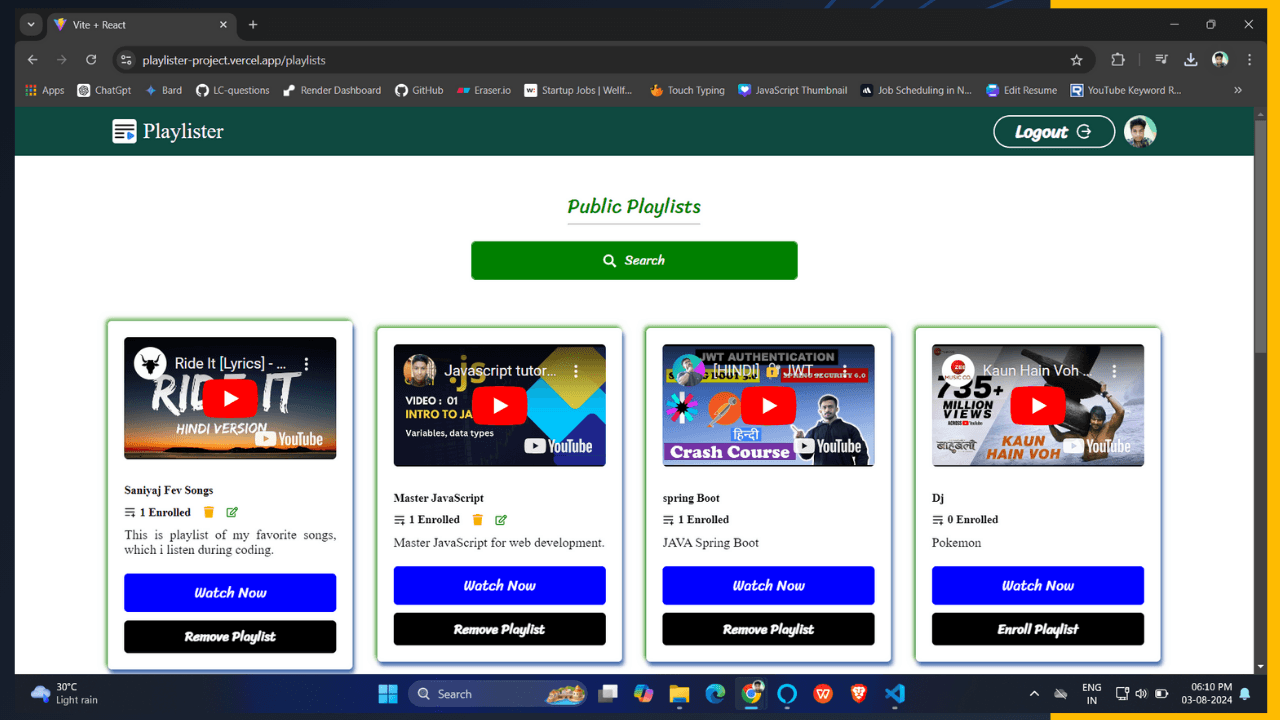Open Chrome extensions puzzle icon
Viewport: 1280px width, 720px height.
tap(1118, 60)
